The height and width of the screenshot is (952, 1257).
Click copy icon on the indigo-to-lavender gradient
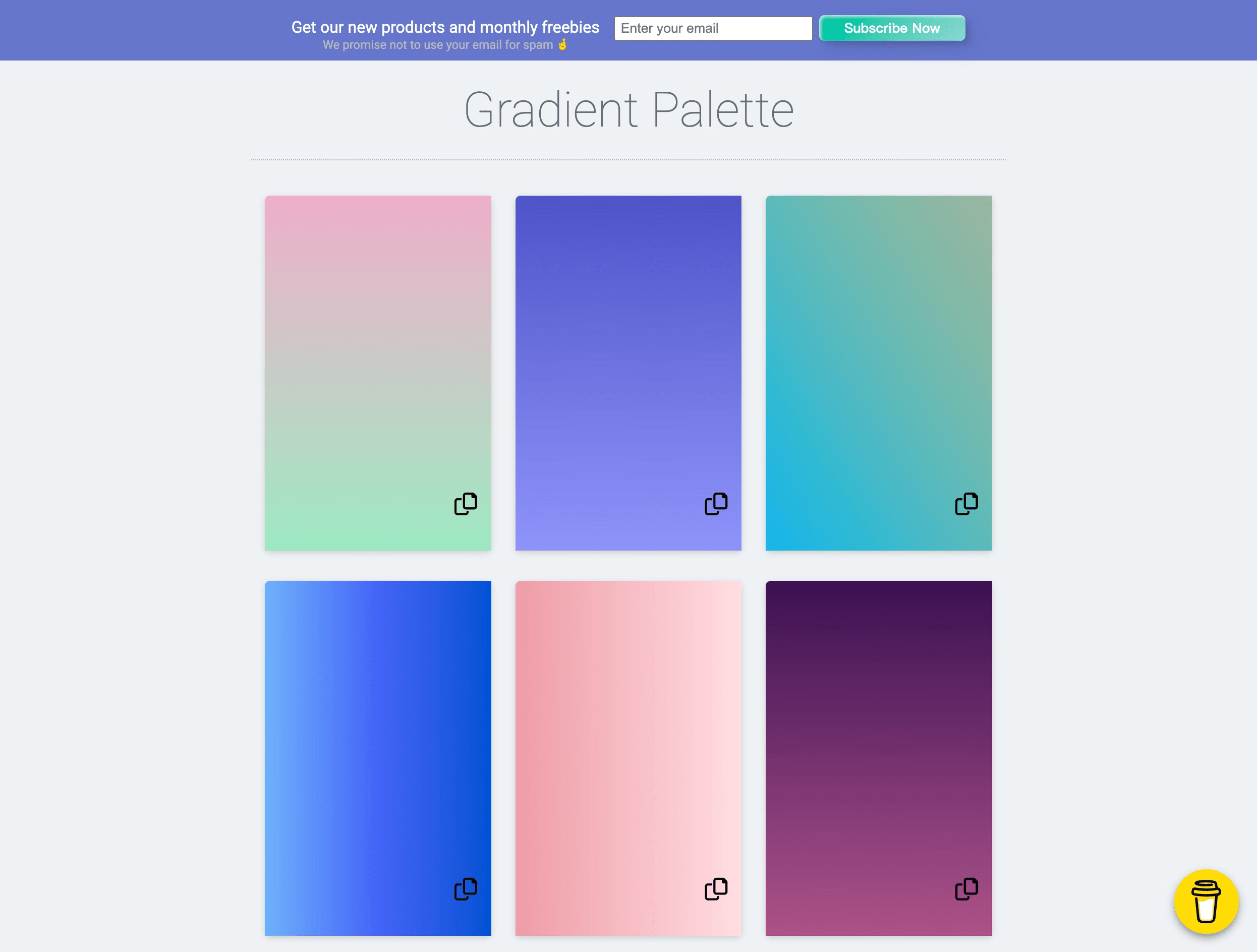[716, 504]
